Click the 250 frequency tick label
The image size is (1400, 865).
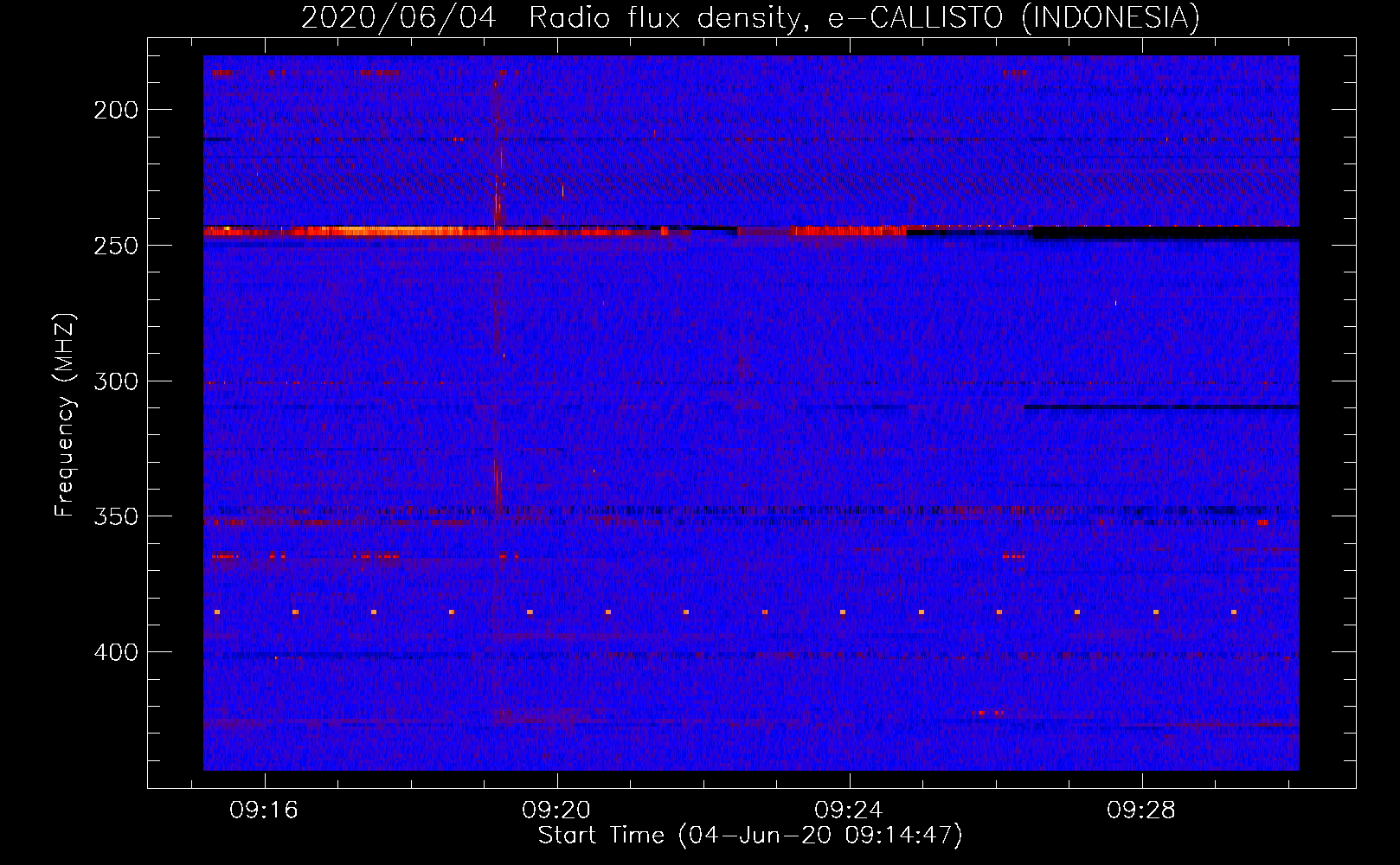pyautogui.click(x=116, y=246)
